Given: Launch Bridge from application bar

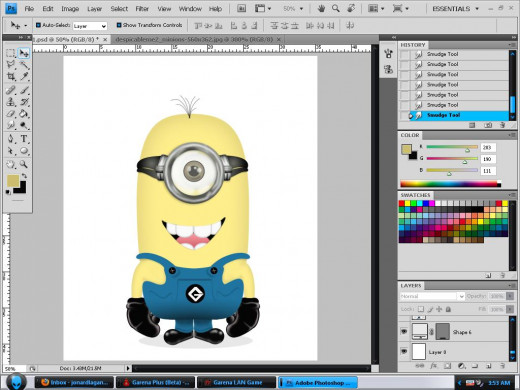Looking at the screenshot, I should (241, 9).
